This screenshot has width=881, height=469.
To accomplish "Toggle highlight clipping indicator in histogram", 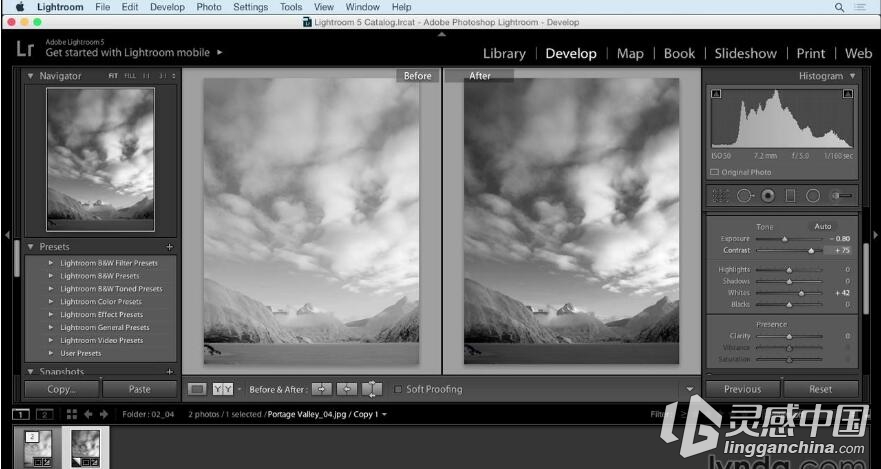I will 848,94.
